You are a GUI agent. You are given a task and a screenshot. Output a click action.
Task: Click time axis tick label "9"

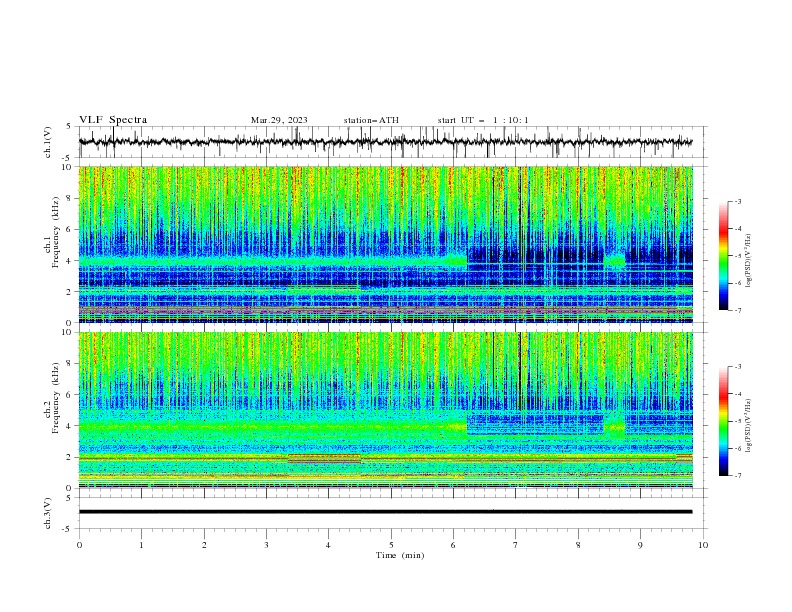point(640,545)
